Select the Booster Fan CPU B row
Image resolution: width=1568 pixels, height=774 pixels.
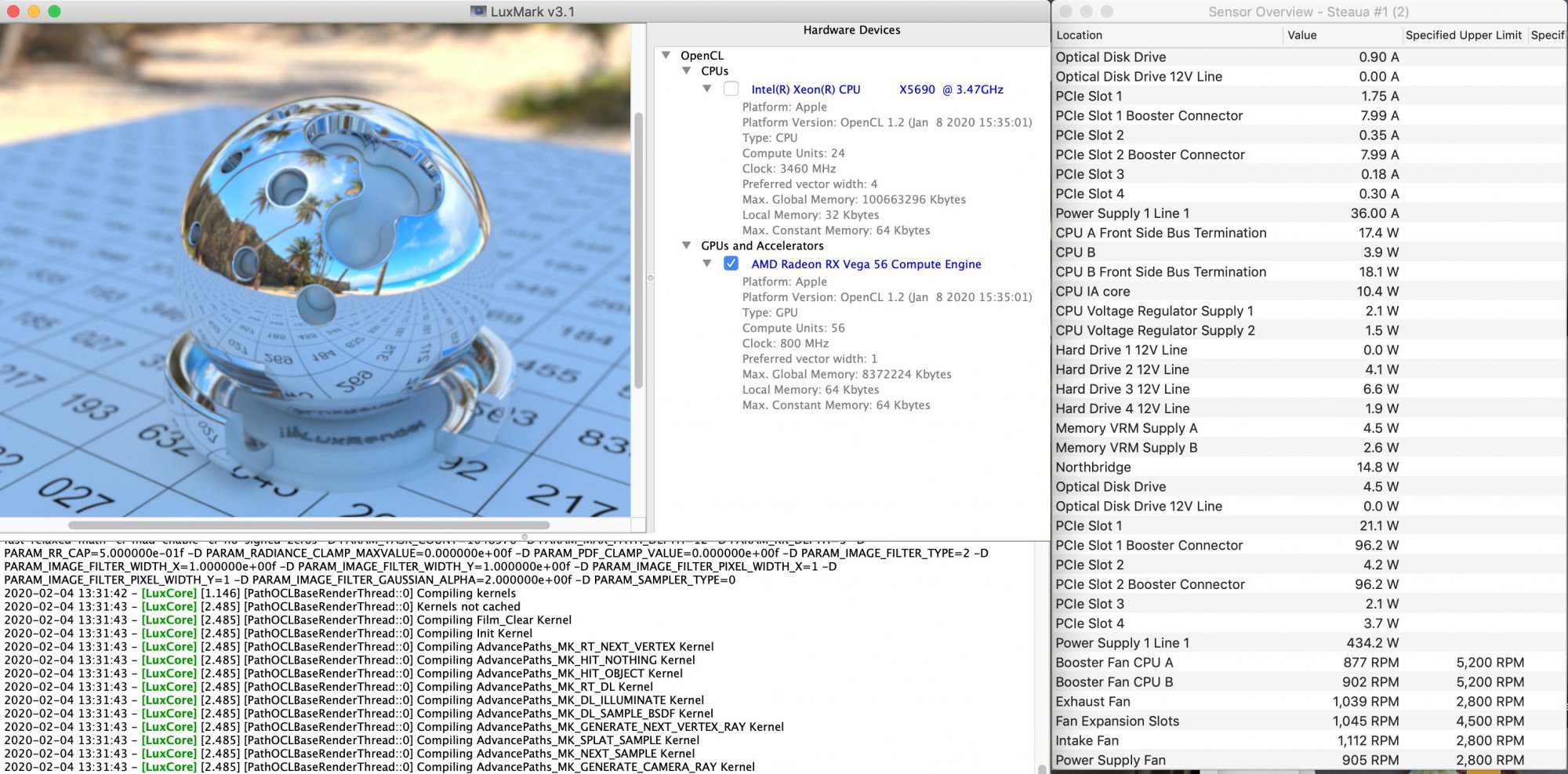1308,682
